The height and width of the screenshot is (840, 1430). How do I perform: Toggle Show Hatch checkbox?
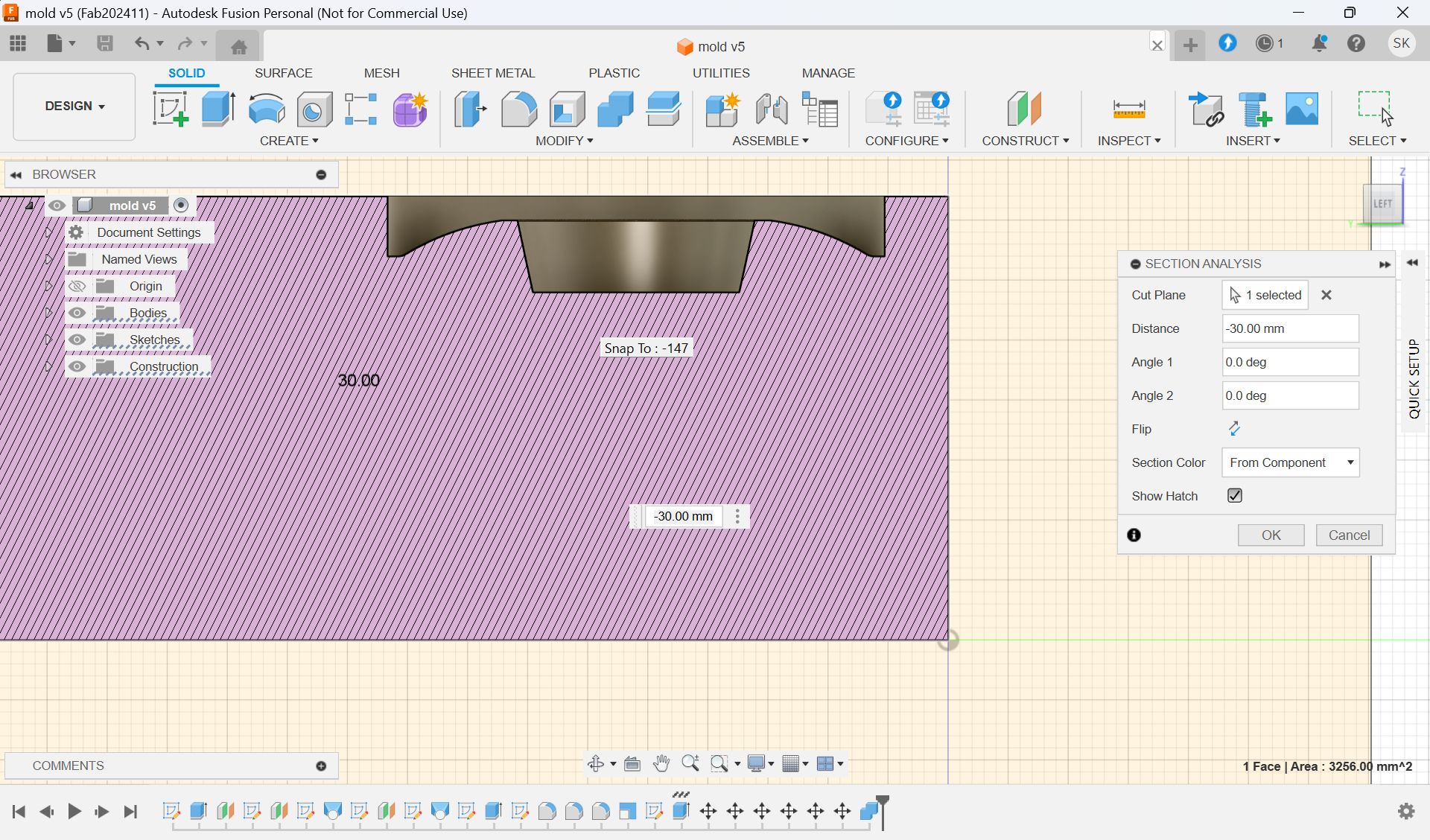coord(1235,495)
